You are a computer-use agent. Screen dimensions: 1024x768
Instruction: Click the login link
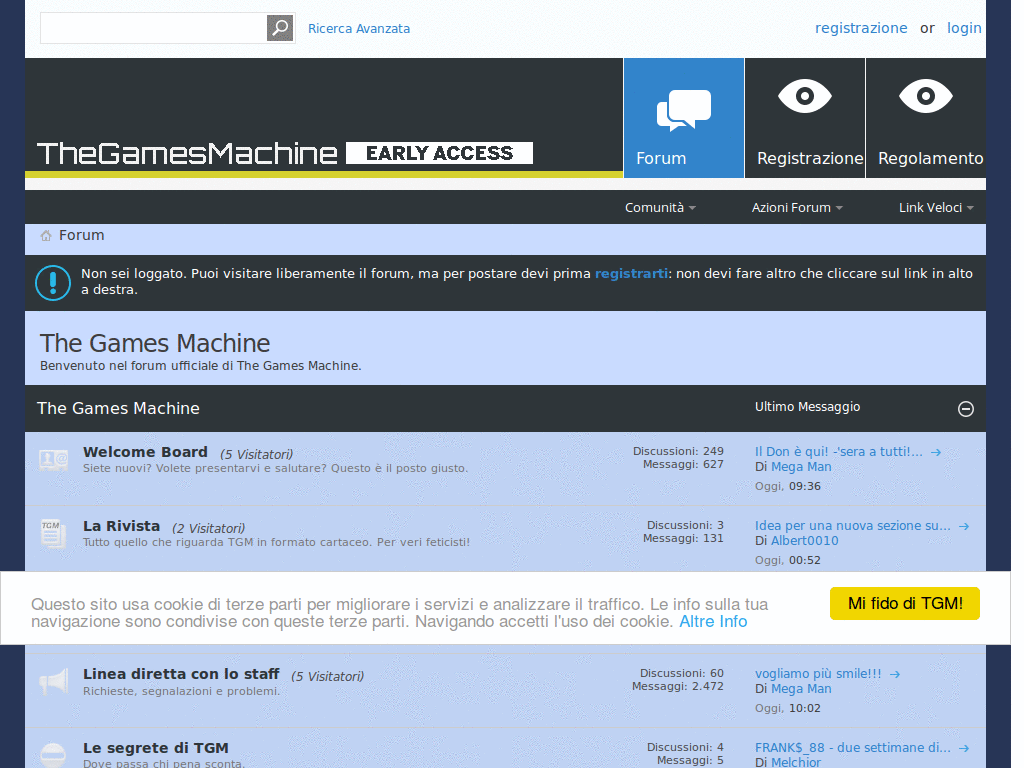(x=964, y=28)
